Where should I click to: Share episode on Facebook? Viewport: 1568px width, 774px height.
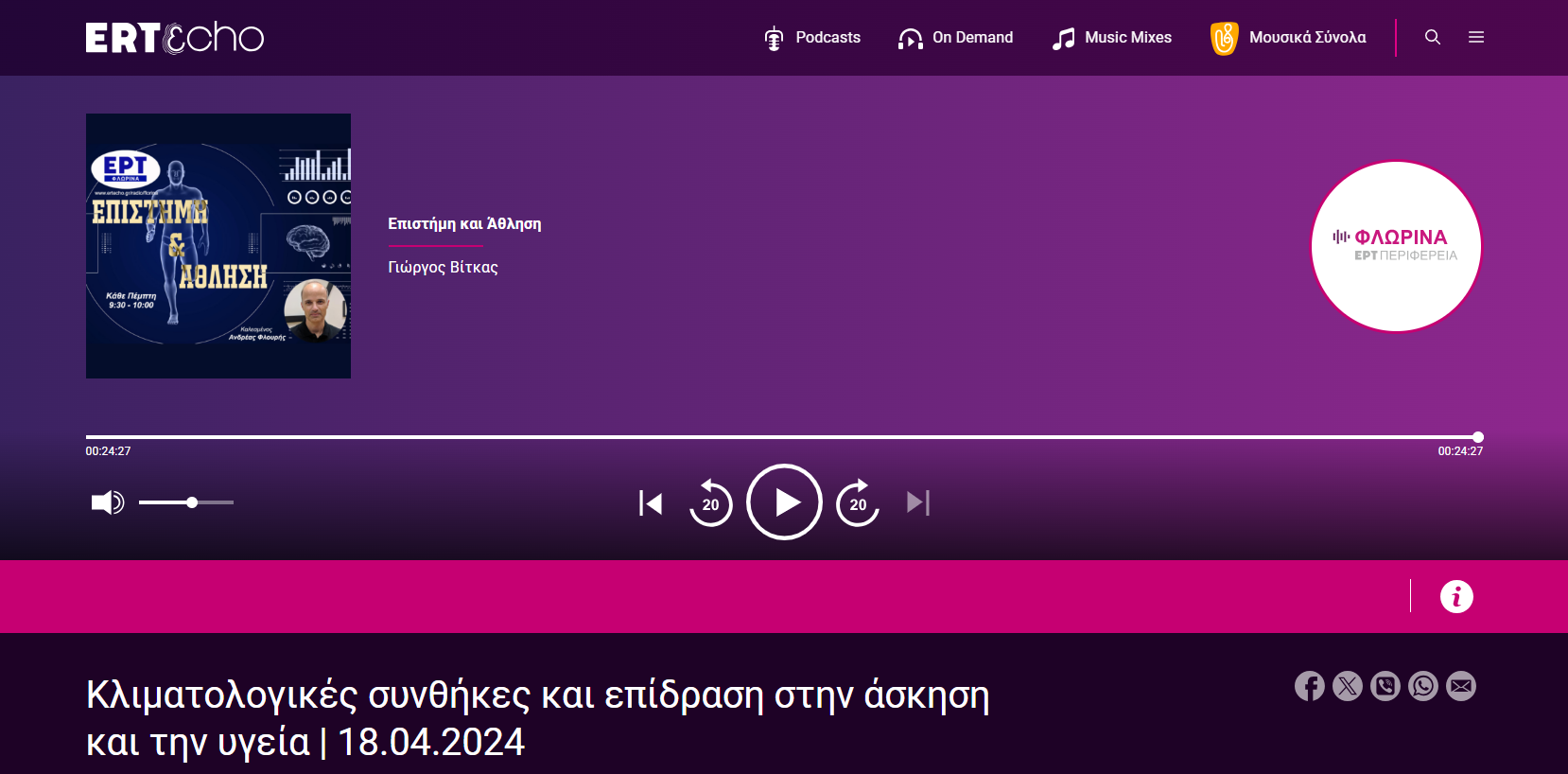(x=1310, y=686)
